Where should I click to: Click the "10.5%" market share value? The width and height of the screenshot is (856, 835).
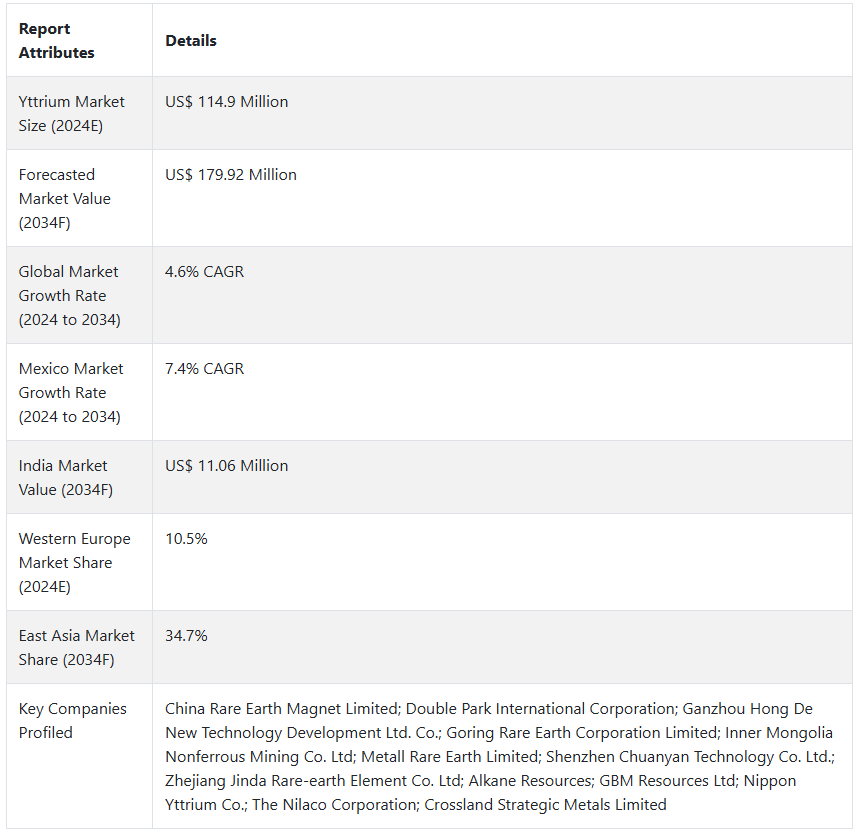[186, 539]
